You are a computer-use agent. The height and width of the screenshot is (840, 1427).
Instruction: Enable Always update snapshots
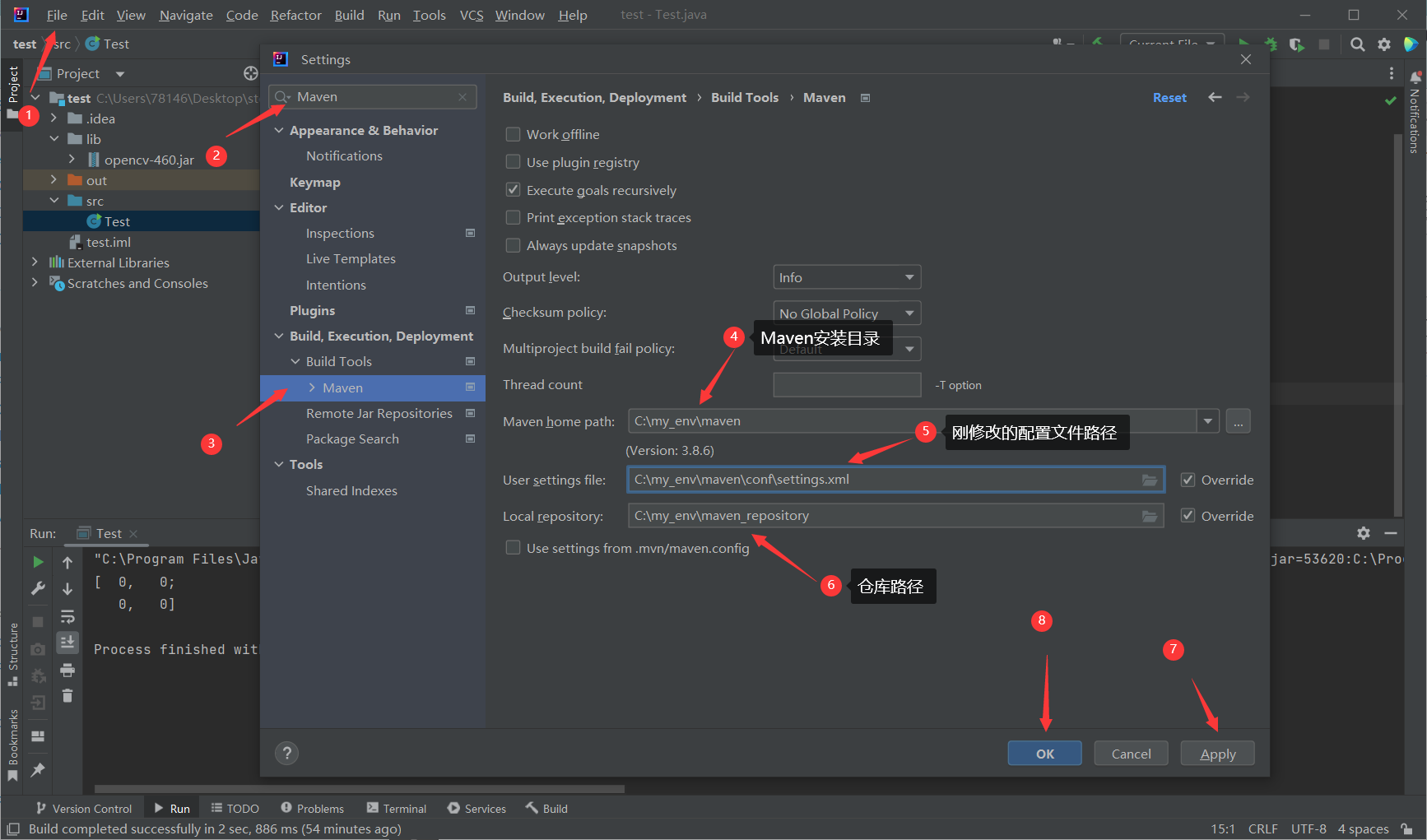point(513,245)
